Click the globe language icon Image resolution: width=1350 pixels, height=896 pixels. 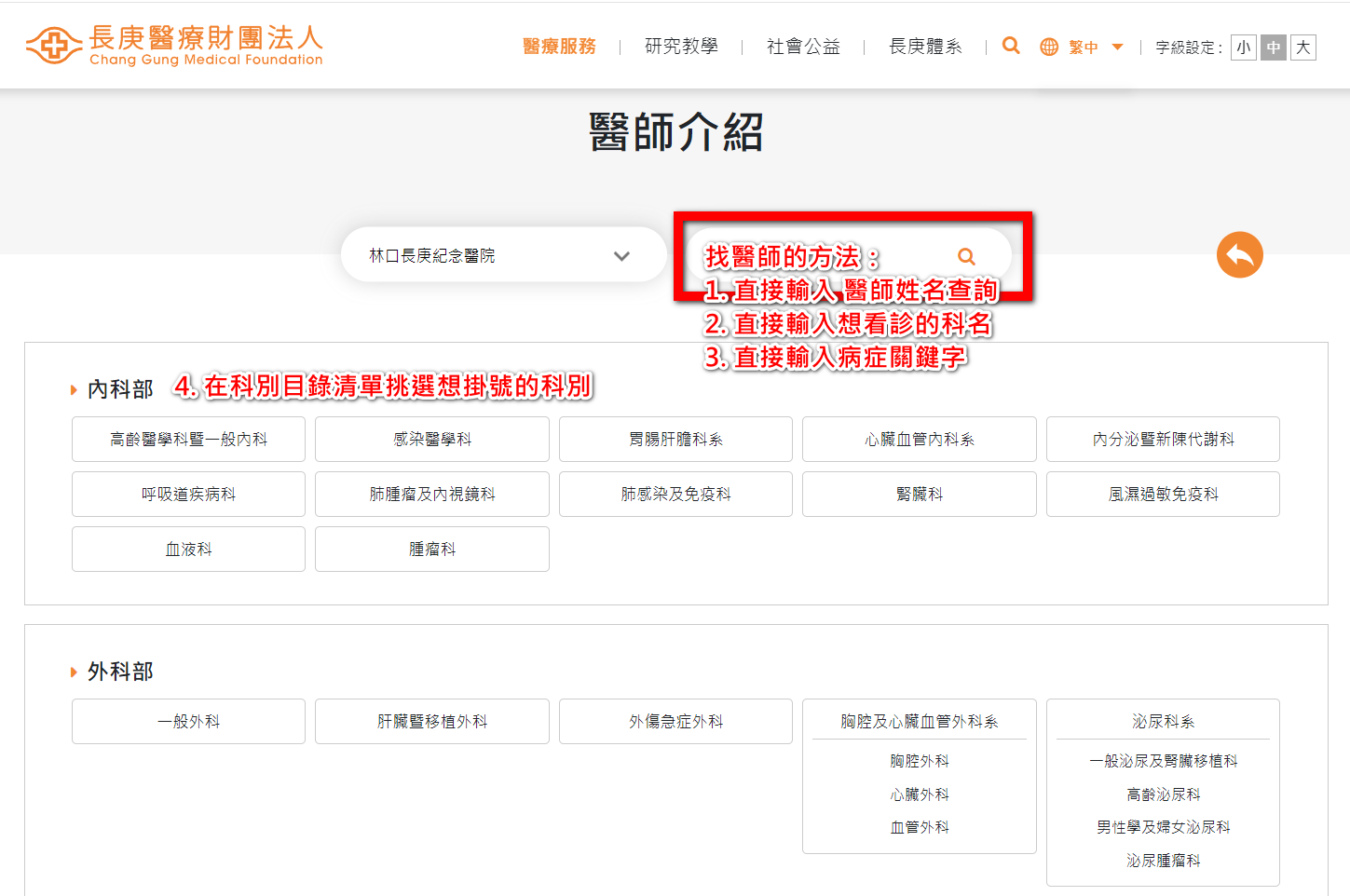(x=1049, y=47)
